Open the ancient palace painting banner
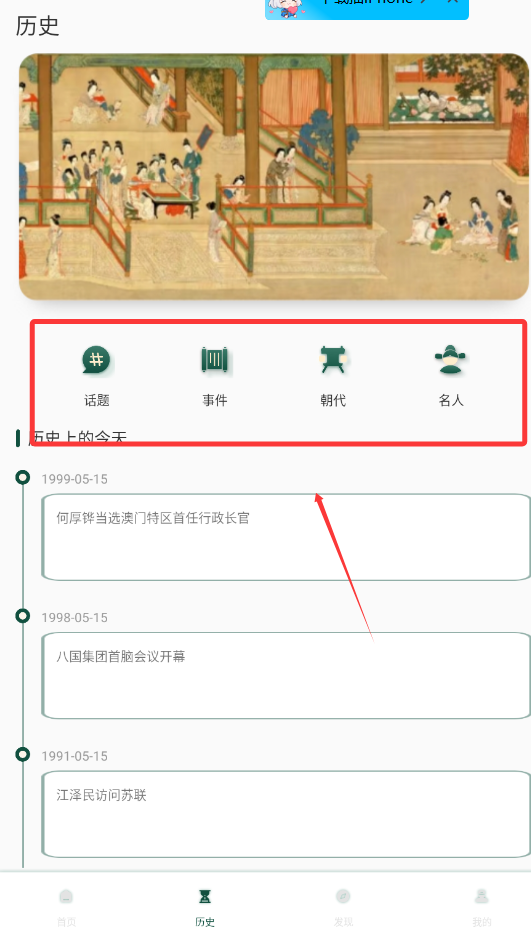 pos(274,177)
